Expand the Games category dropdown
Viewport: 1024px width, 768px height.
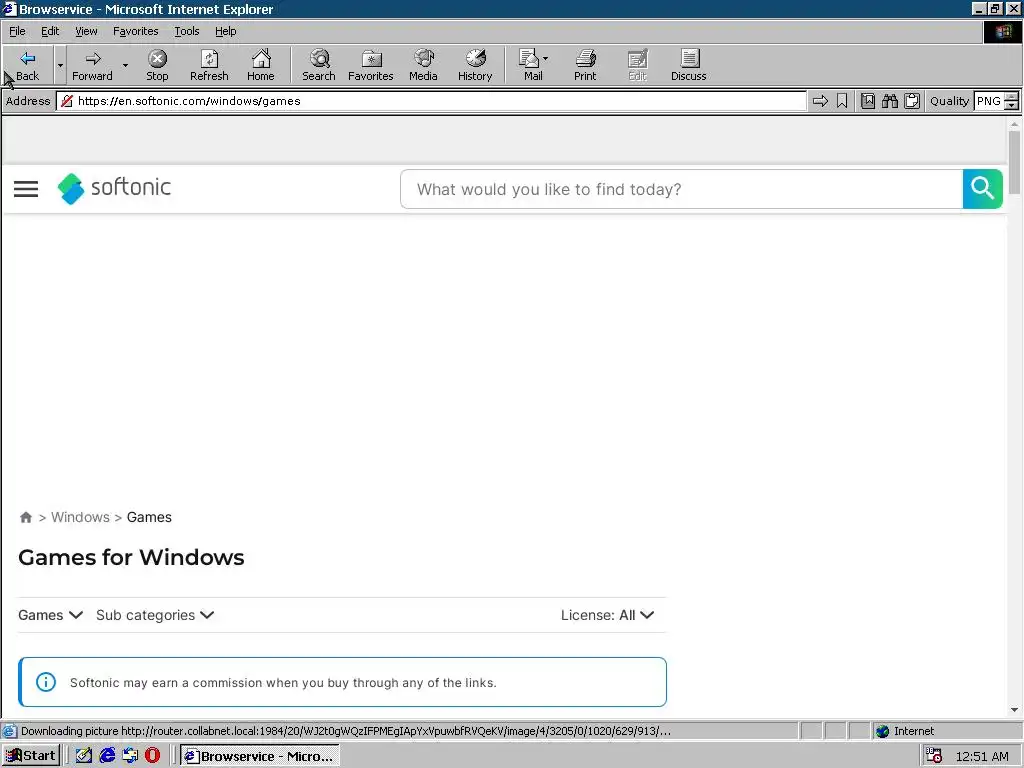click(x=50, y=615)
